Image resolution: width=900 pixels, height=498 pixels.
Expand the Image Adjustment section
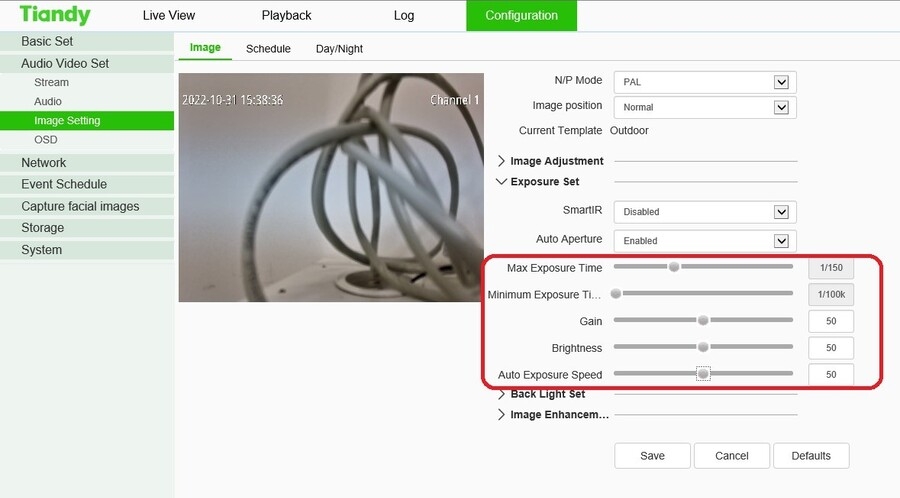[x=556, y=161]
